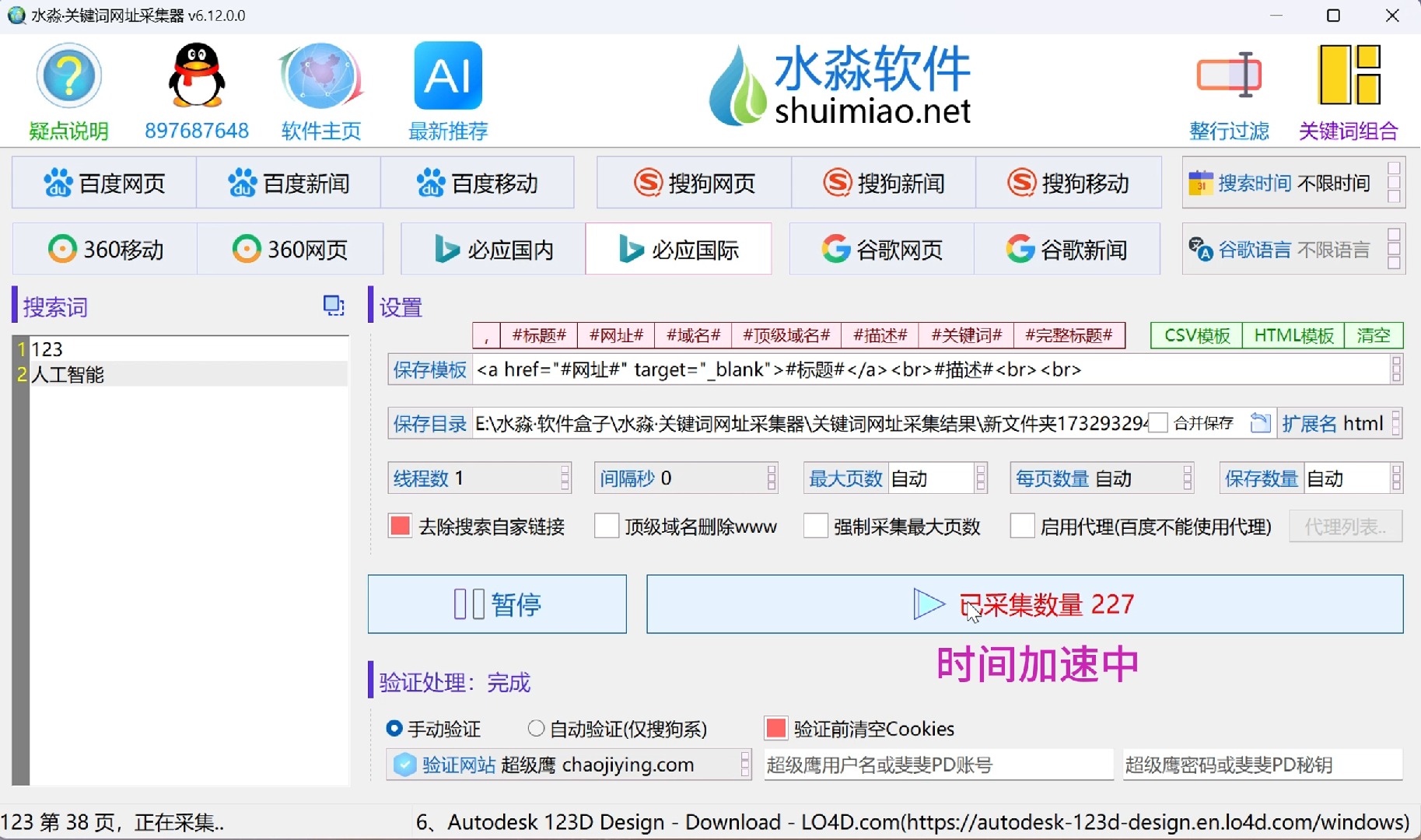Viewport: 1421px width, 840px height.
Task: Toggle the 验证前清空Cookies checkbox
Action: pos(775,728)
